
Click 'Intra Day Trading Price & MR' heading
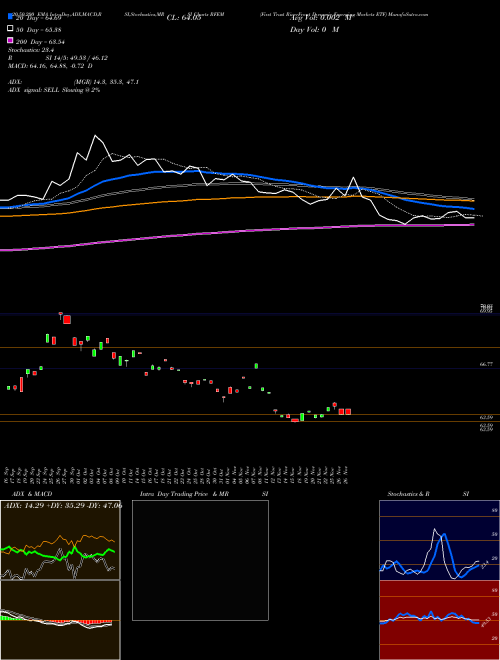point(184,494)
